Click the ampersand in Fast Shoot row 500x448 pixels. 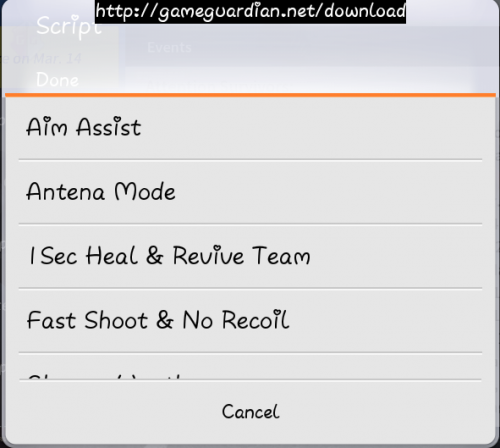(x=165, y=320)
